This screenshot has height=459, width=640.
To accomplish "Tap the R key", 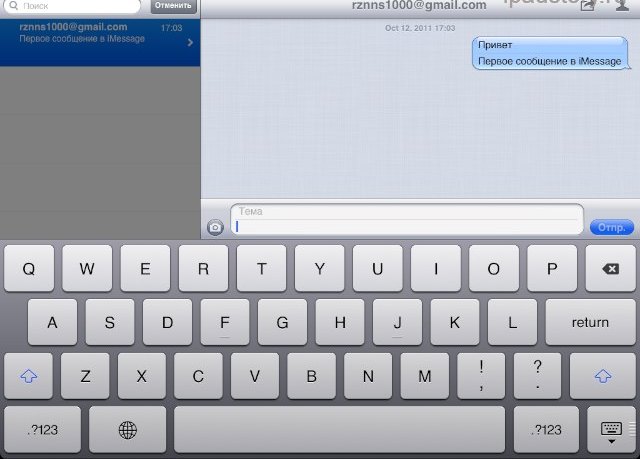I will (x=203, y=268).
